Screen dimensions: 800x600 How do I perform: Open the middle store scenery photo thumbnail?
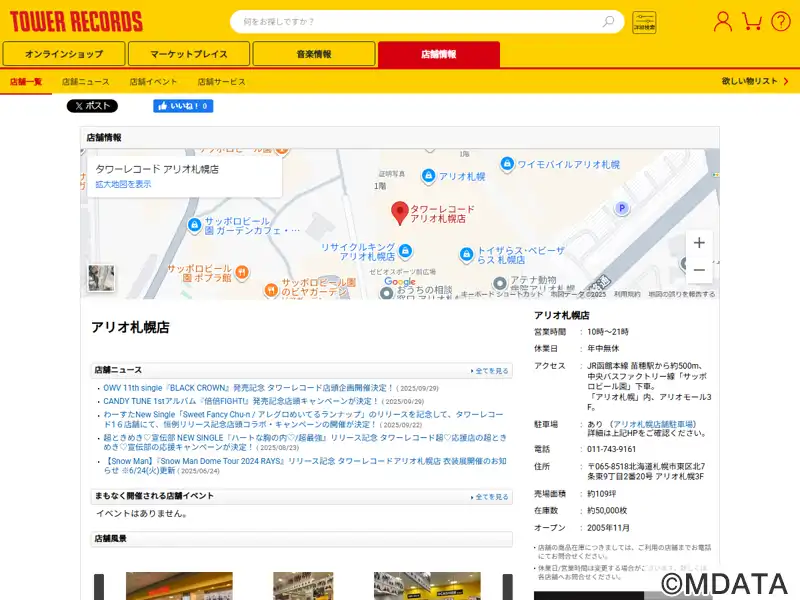[303, 586]
